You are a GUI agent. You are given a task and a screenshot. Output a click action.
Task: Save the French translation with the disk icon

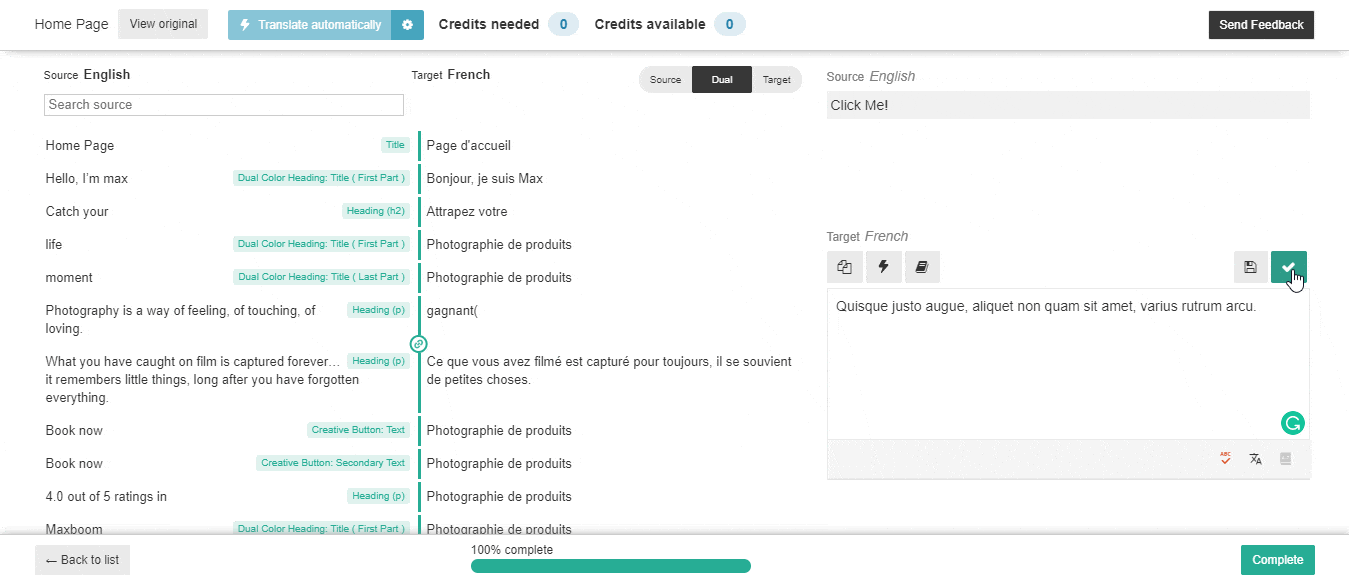click(x=1250, y=267)
